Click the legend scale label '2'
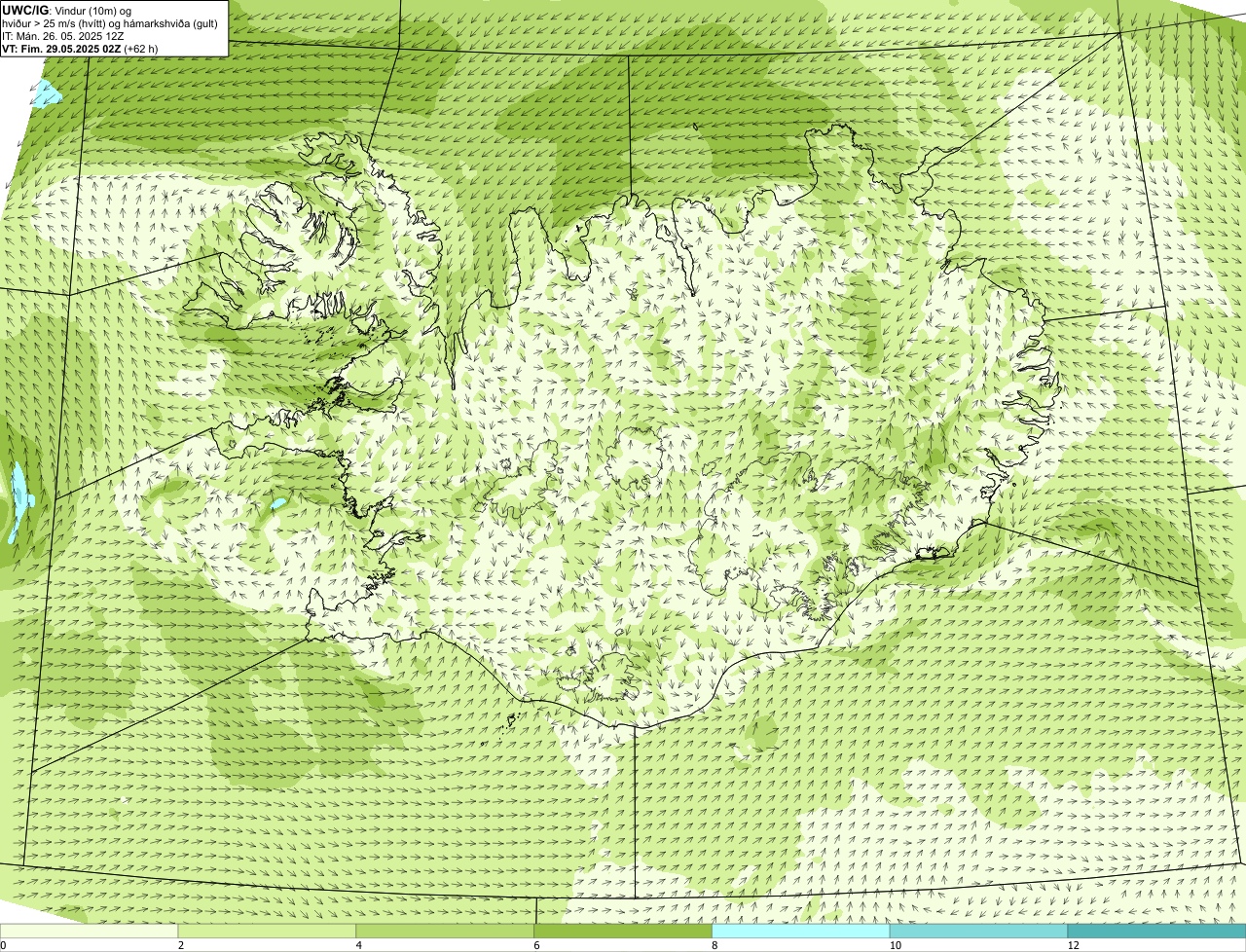This screenshot has height=952, width=1246. (181, 945)
